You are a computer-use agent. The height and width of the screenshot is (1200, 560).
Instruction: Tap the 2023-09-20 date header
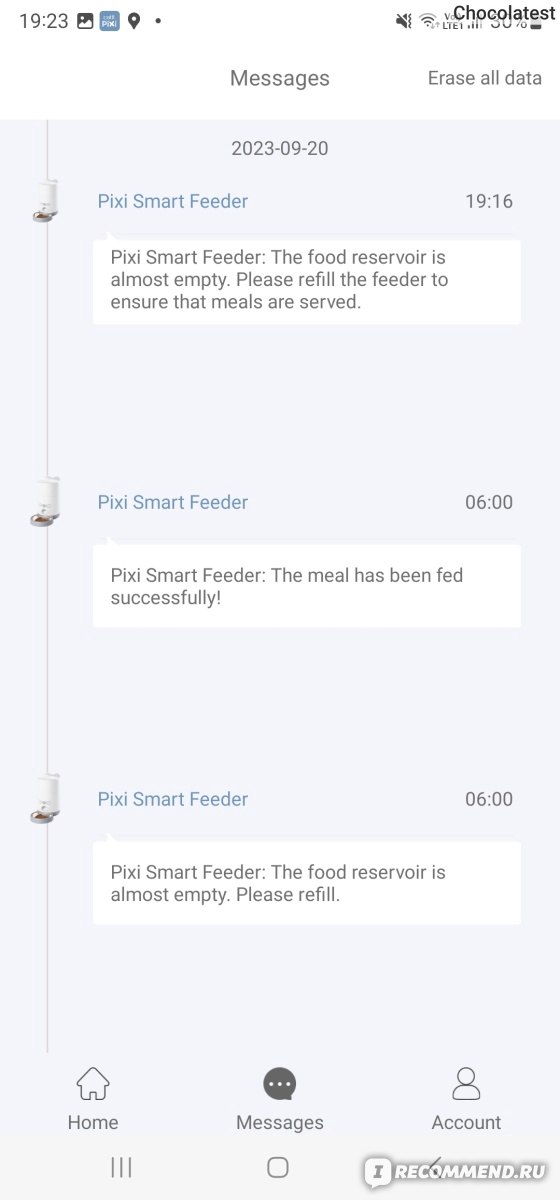coord(280,148)
